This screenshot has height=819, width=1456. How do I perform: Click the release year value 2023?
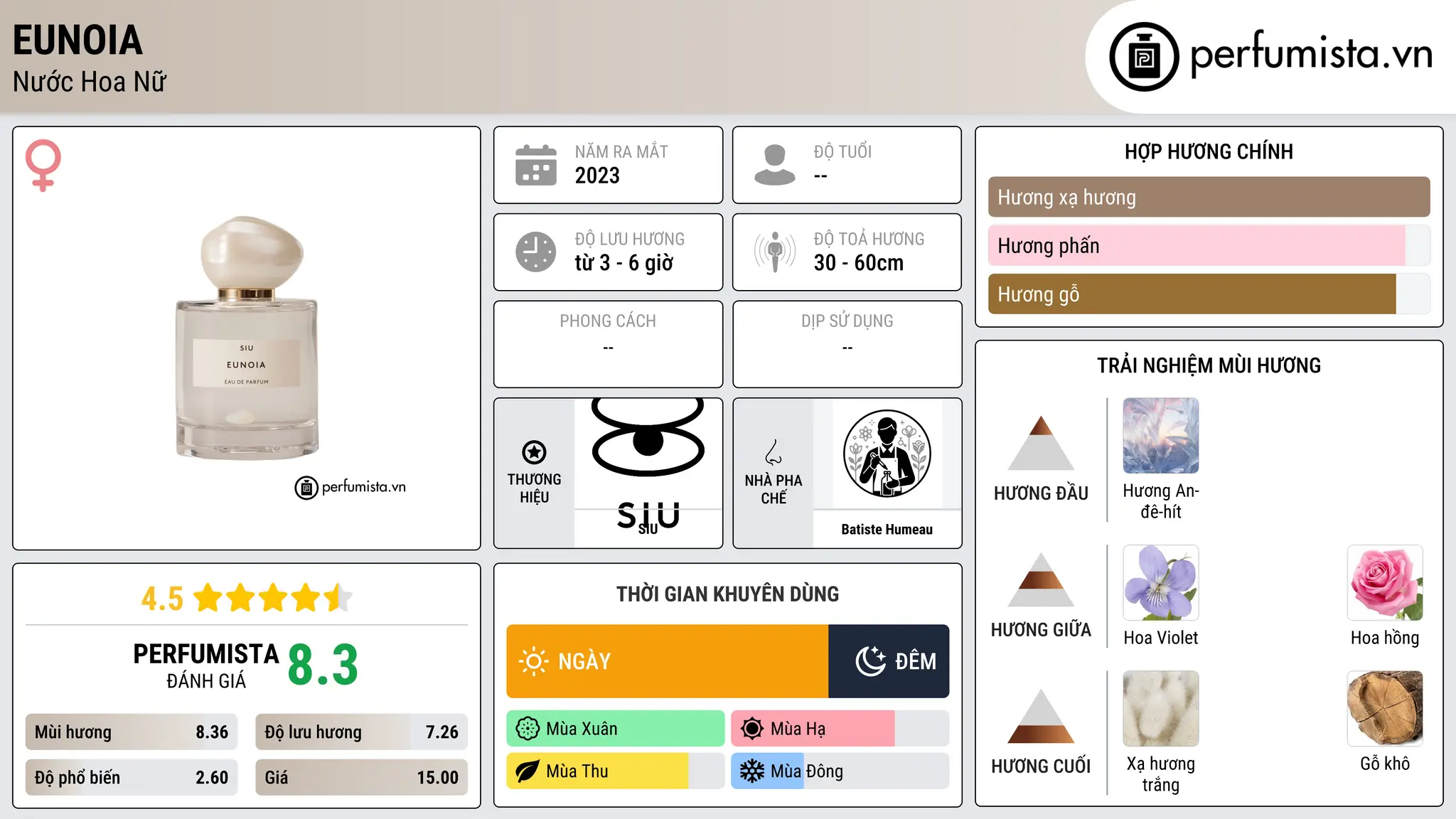tap(597, 176)
